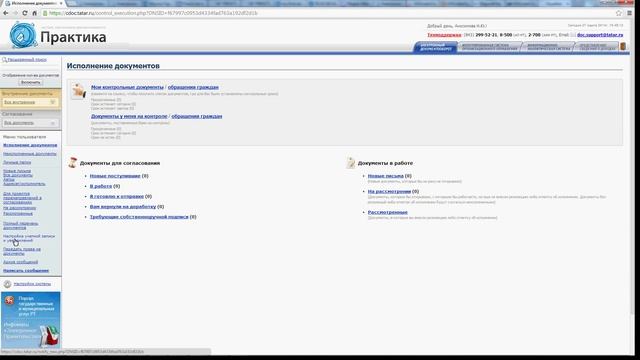The height and width of the screenshot is (360, 640).
Task: Click the browser Forward arrow
Action: click(x=15, y=13)
